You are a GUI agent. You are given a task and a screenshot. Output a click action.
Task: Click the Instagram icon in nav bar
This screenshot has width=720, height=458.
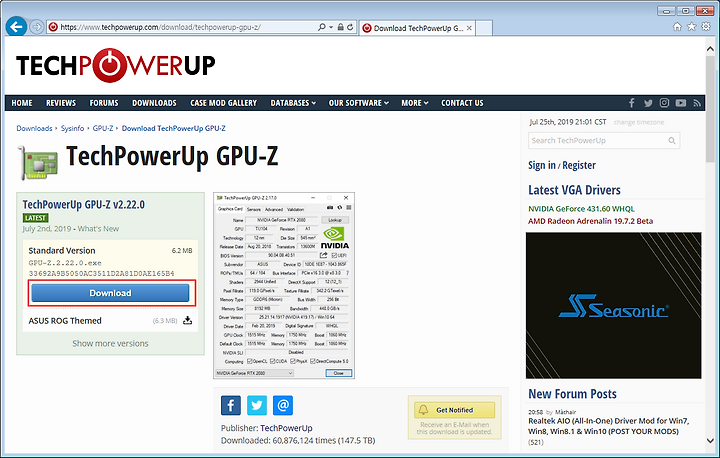click(x=664, y=103)
